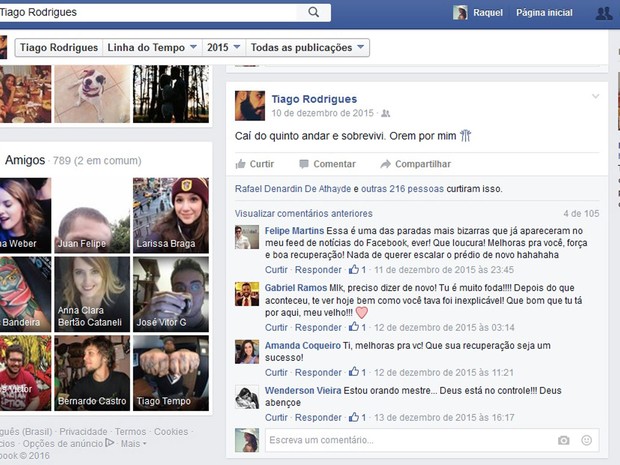Click thumbs-up count on Felipe Martins' comment
Image resolution: width=620 pixels, height=465 pixels.
tap(357, 270)
